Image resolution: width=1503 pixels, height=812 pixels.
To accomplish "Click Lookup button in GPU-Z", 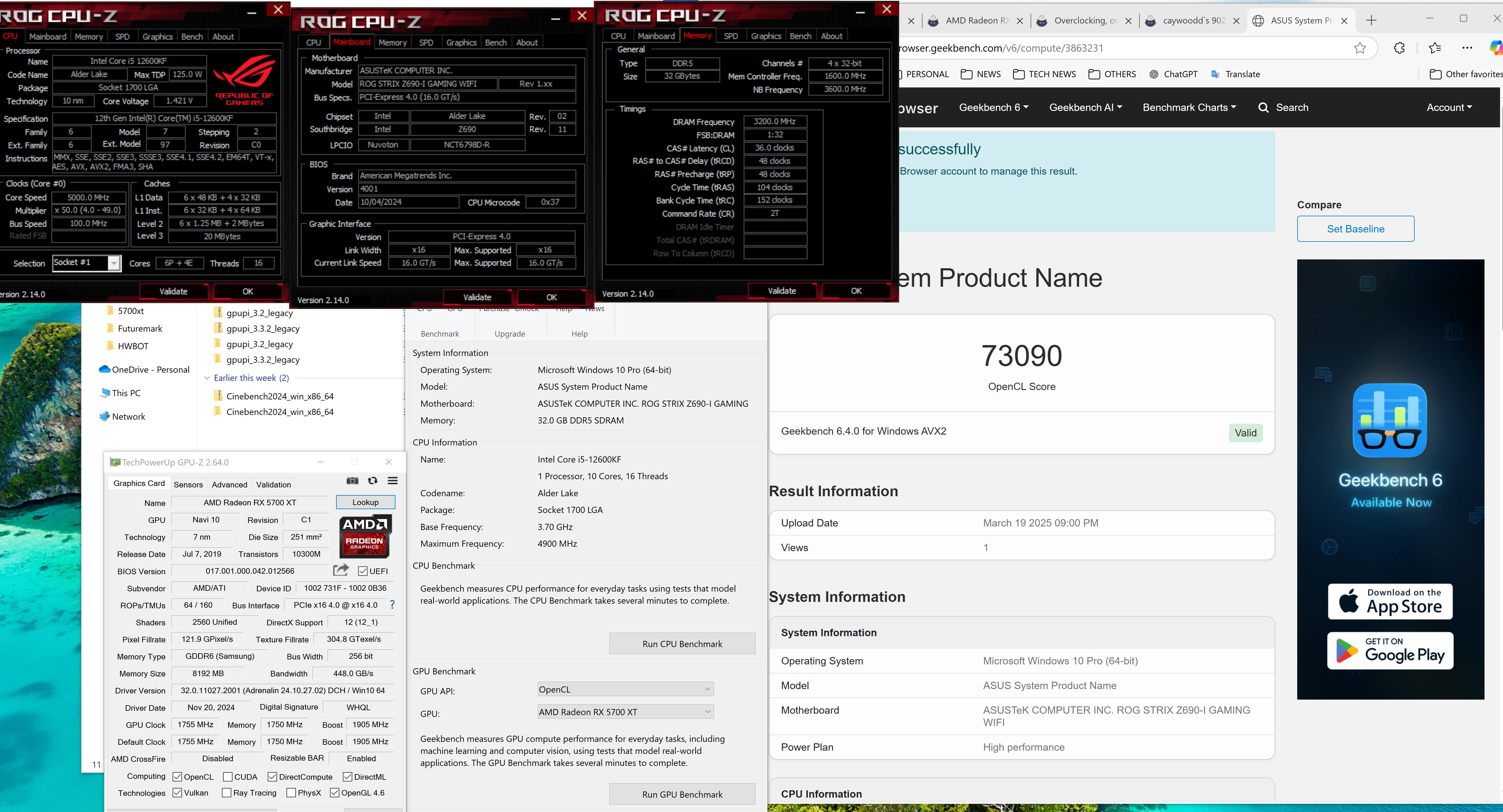I will pyautogui.click(x=366, y=502).
